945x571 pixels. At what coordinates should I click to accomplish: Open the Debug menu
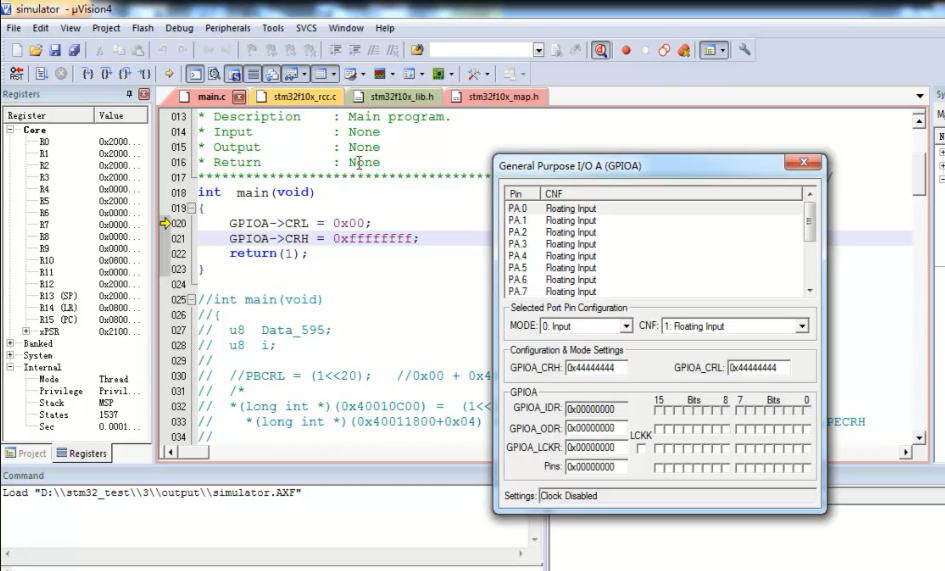pos(179,28)
